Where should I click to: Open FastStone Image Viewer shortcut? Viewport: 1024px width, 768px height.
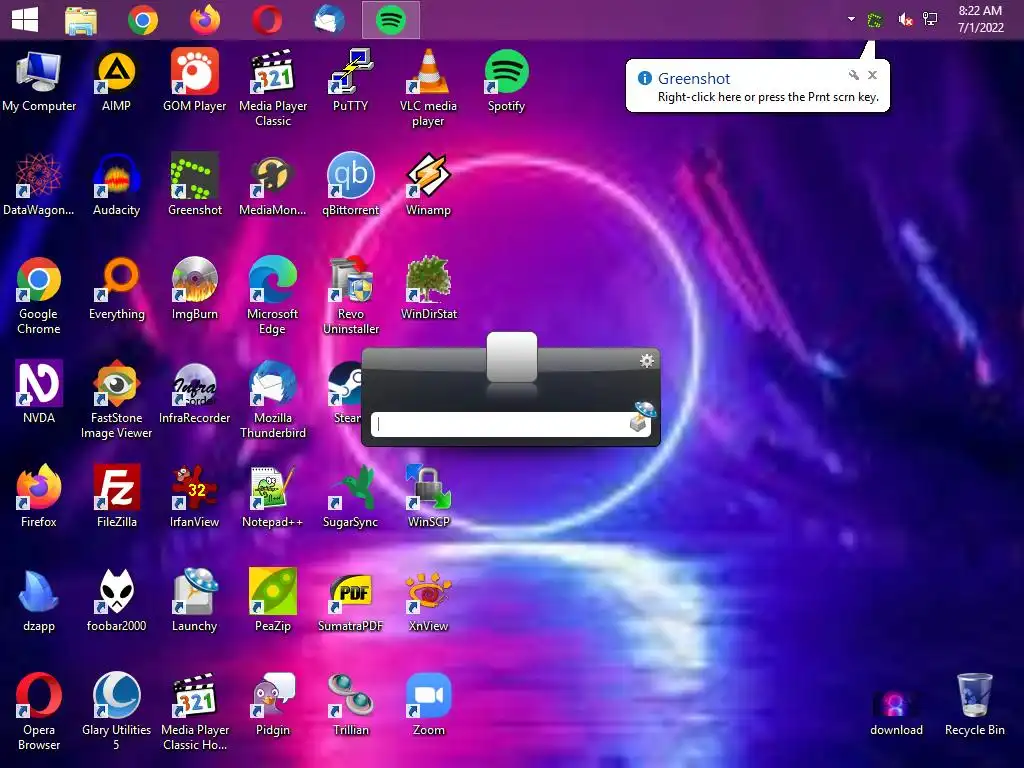(116, 400)
